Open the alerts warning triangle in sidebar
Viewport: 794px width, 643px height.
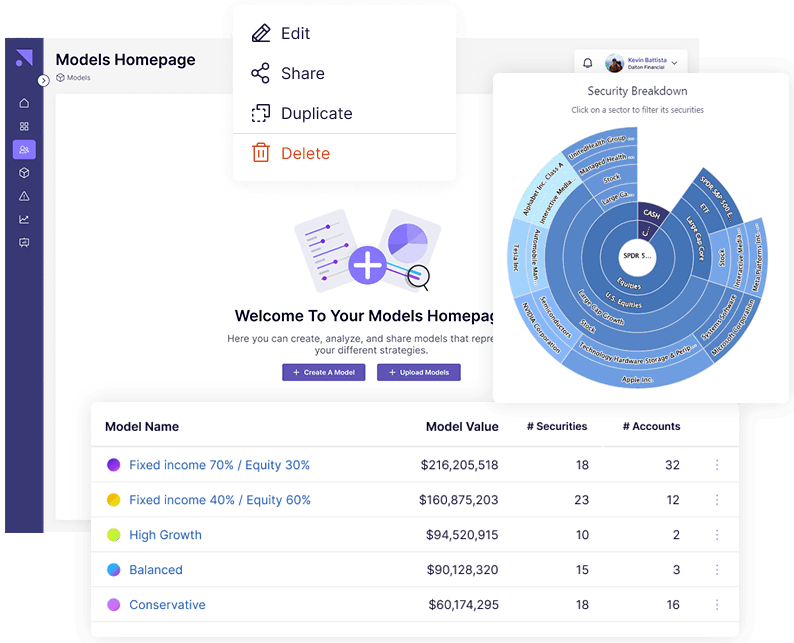point(24,196)
